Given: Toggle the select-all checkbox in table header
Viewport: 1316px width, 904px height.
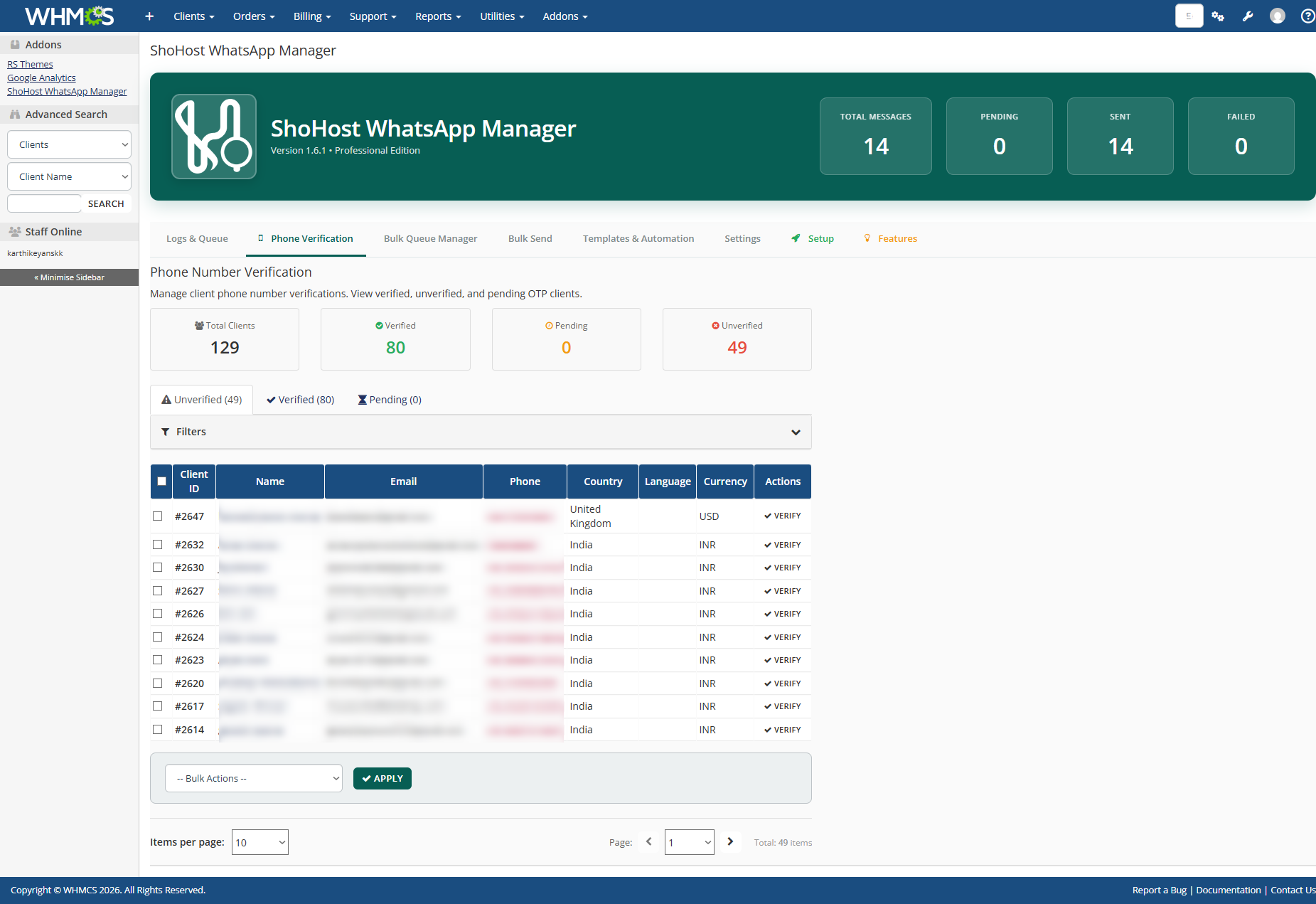Looking at the screenshot, I should [x=161, y=482].
